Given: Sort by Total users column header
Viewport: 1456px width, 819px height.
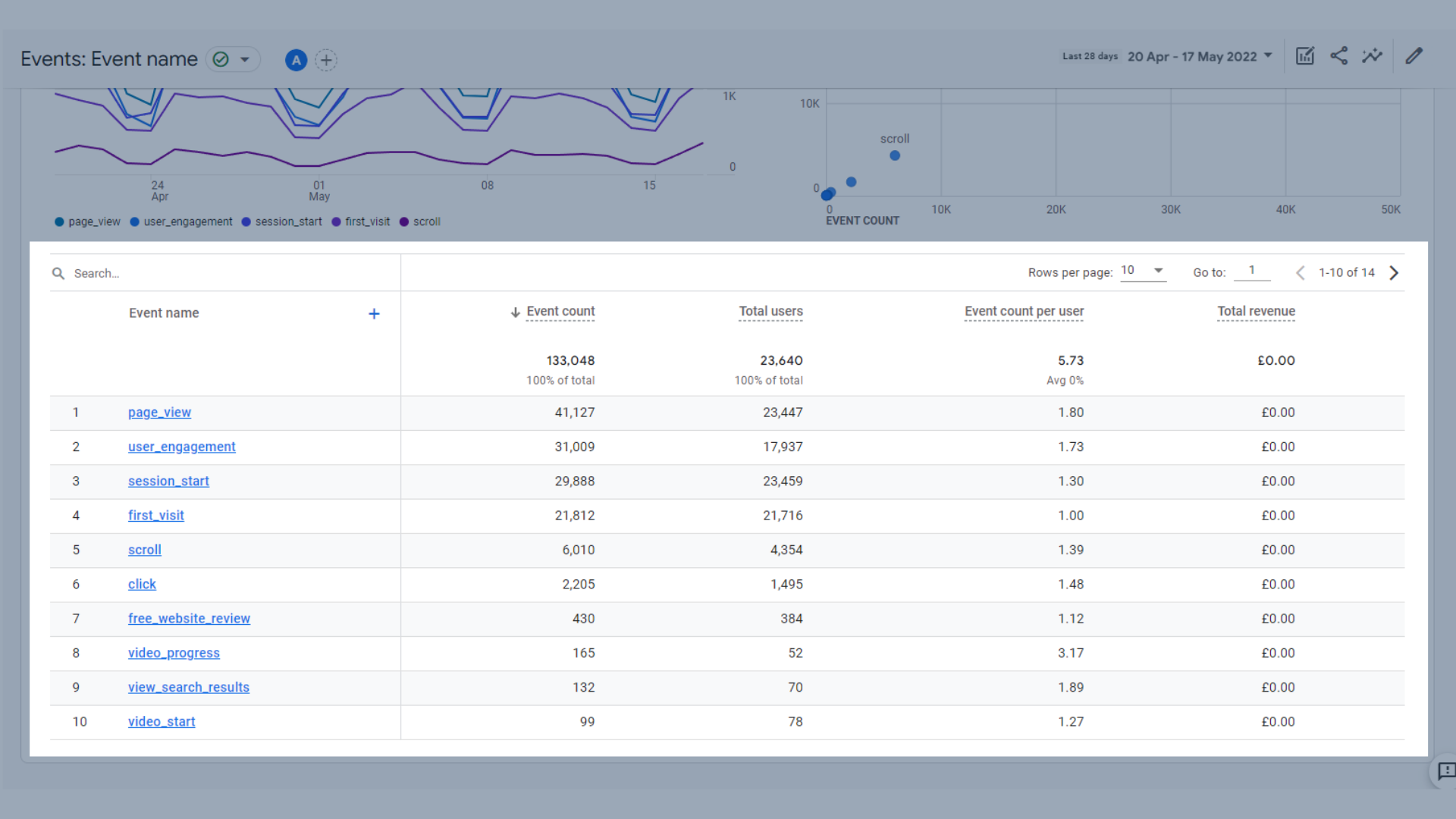Looking at the screenshot, I should (770, 312).
